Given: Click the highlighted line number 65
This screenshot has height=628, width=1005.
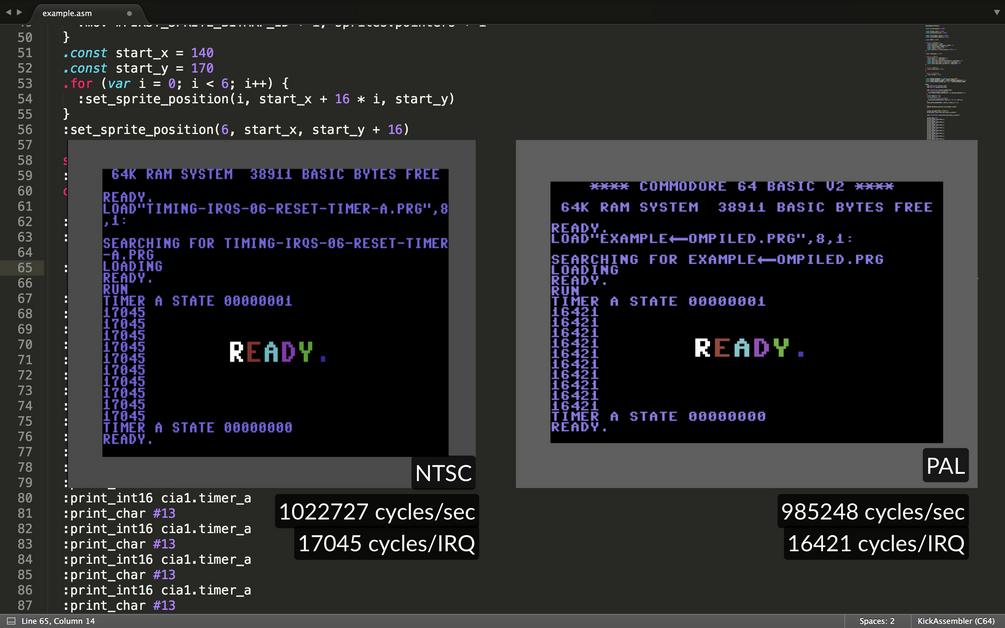Looking at the screenshot, I should 24,268.
